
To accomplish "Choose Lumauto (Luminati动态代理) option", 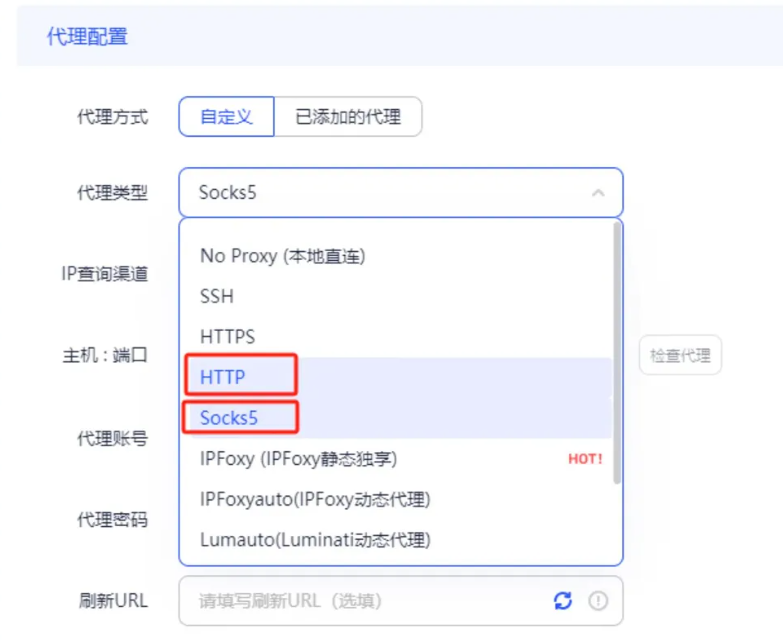I will [315, 540].
